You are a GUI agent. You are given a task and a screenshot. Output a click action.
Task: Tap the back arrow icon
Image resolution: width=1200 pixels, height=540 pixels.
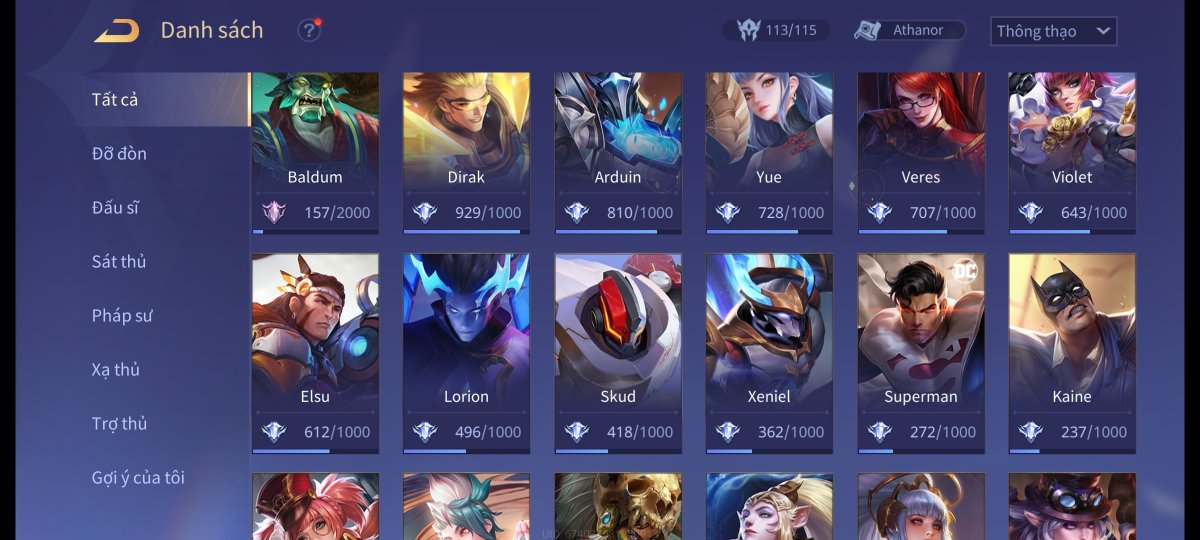(117, 31)
